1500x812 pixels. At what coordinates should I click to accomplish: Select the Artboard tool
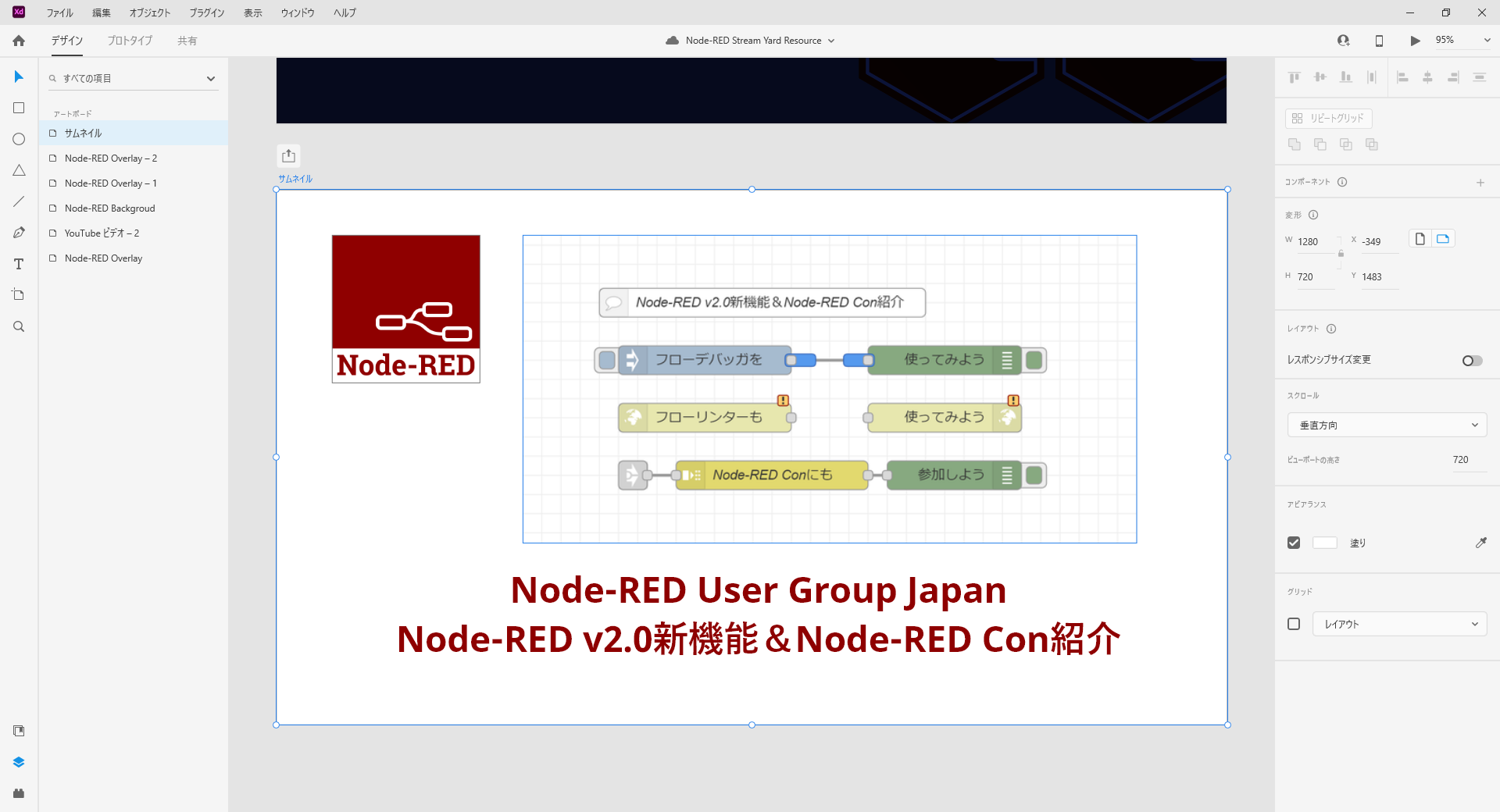(19, 295)
